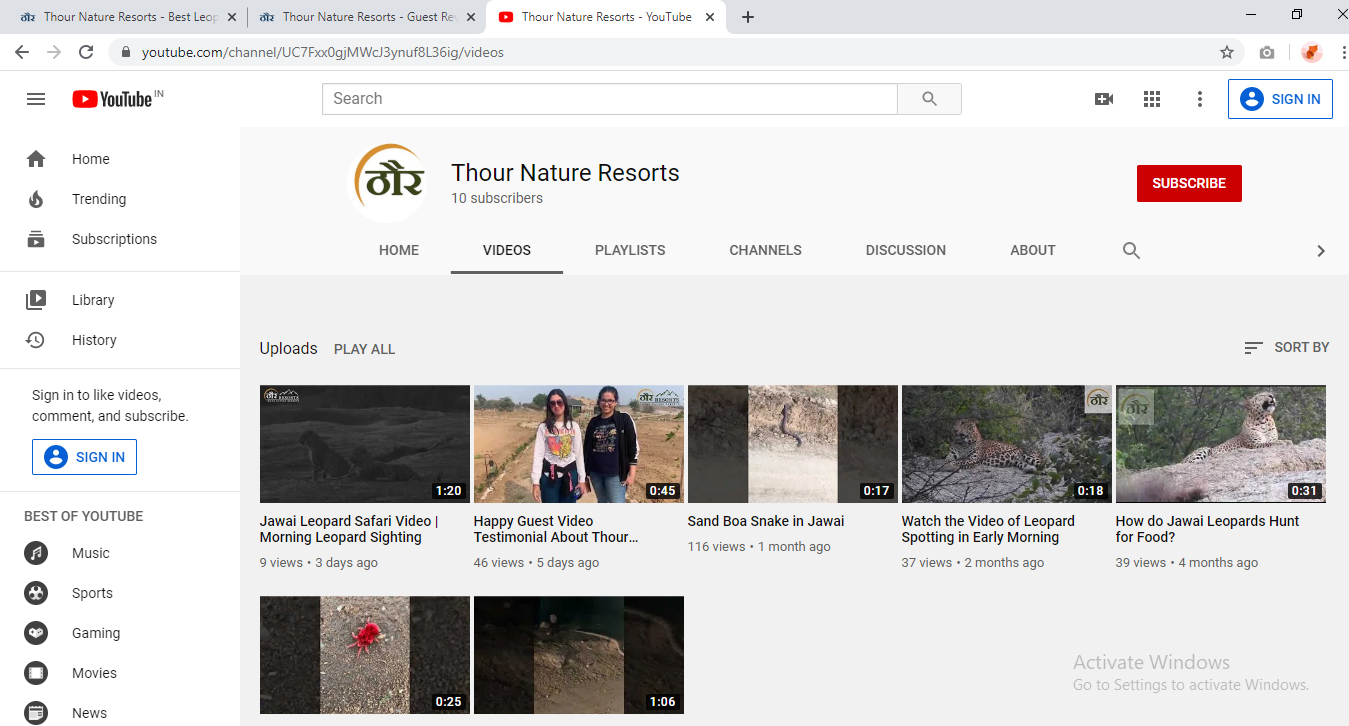Click SIGN IN button in the sidebar

click(x=84, y=457)
